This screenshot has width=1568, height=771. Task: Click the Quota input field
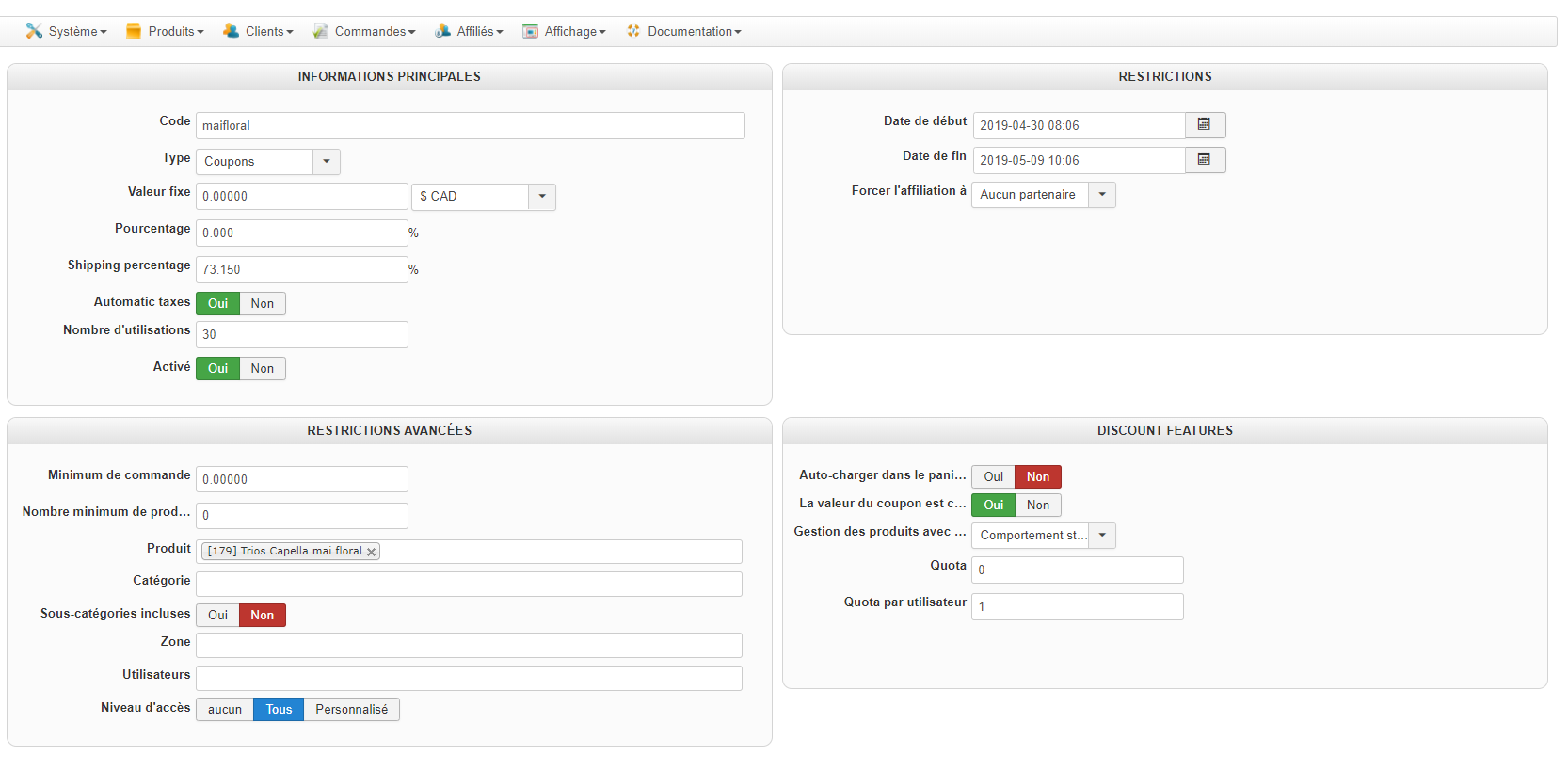point(1078,570)
